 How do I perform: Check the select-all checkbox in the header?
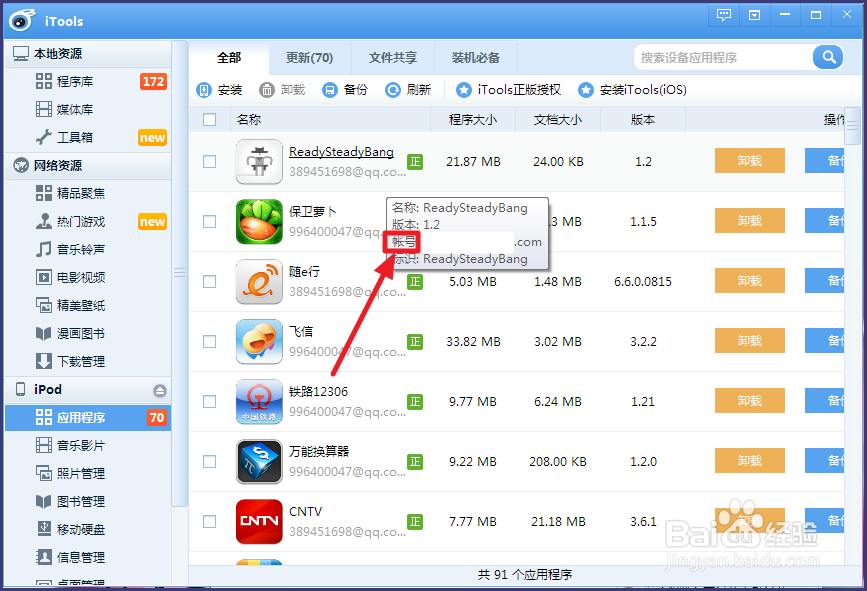pos(209,118)
